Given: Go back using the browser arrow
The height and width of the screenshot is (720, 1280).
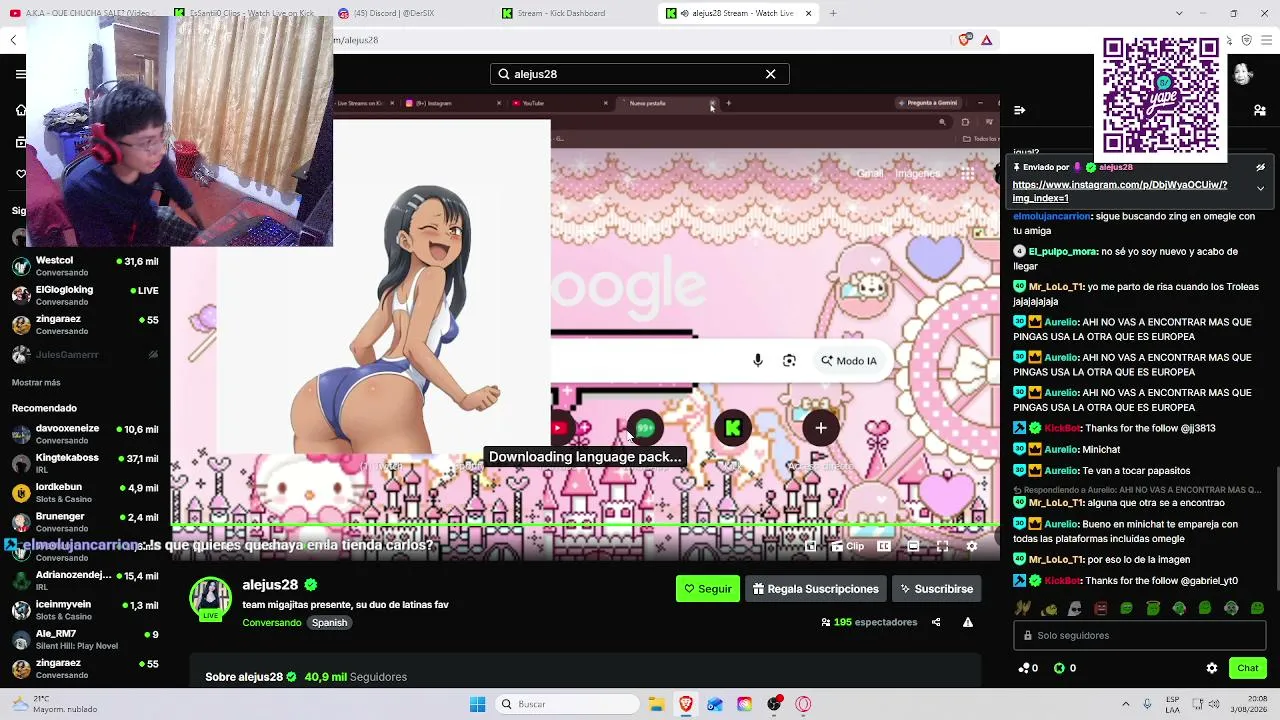Looking at the screenshot, I should pyautogui.click(x=13, y=40).
